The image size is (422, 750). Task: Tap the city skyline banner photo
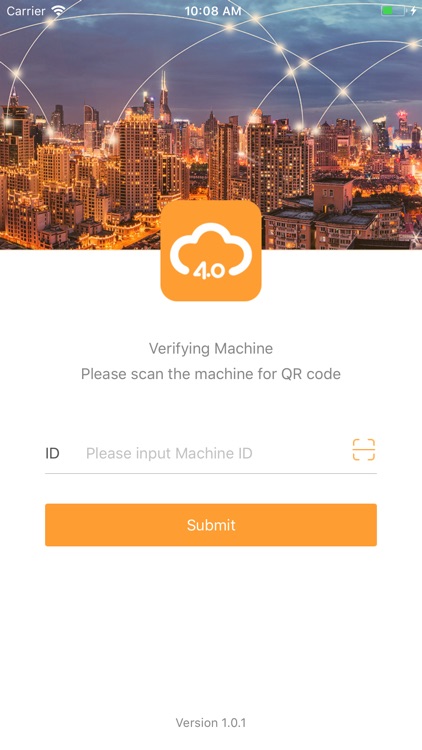click(x=211, y=124)
